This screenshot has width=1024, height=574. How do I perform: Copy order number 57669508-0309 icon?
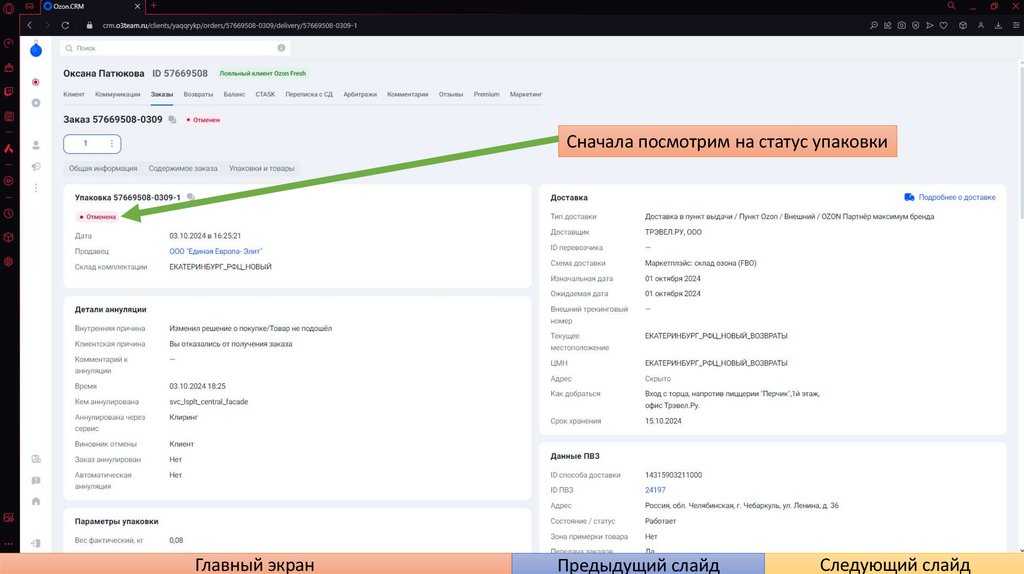point(172,120)
